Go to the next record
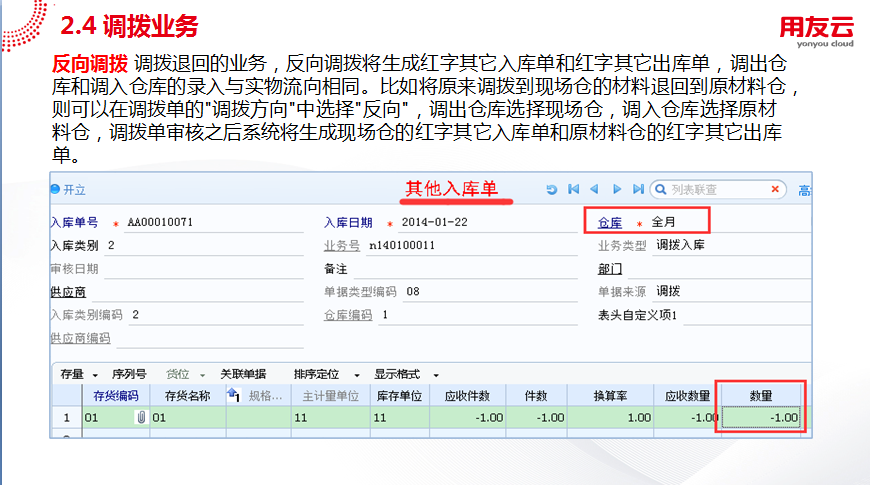Screen dimensions: 870x485 [x=617, y=189]
